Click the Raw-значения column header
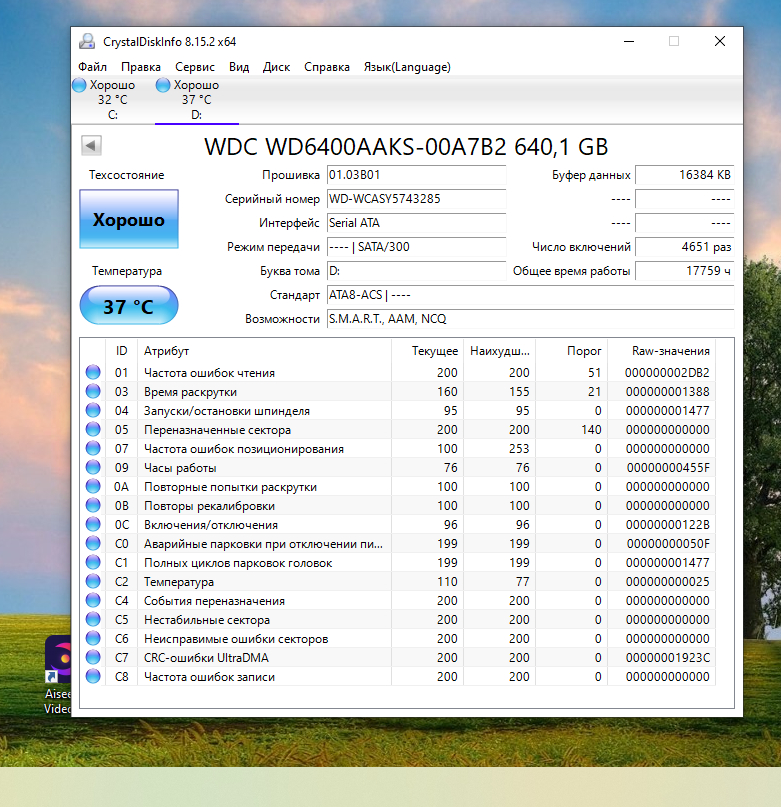Viewport: 781px width, 807px height. pyautogui.click(x=662, y=351)
